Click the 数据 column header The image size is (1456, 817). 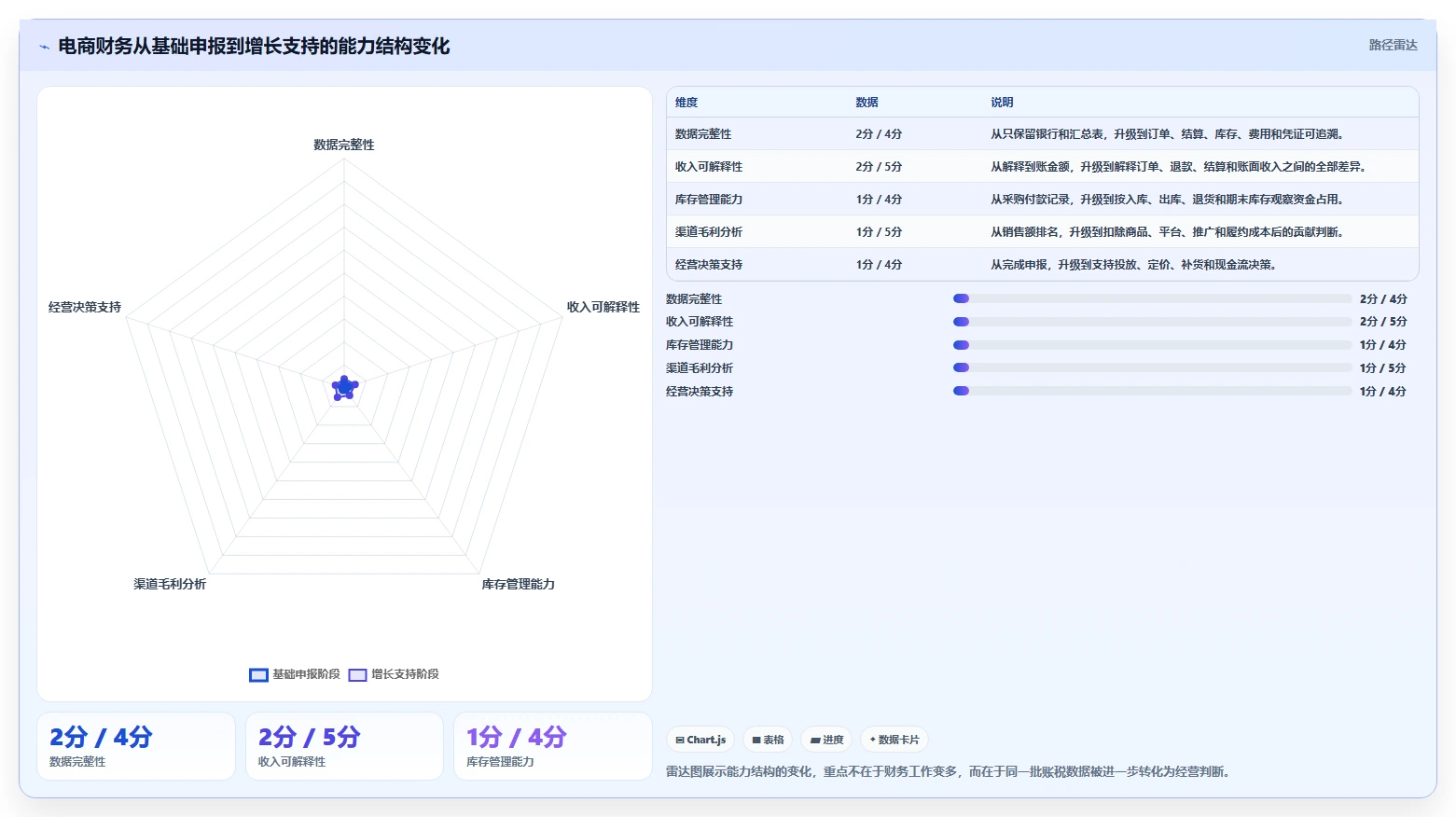[x=867, y=103]
